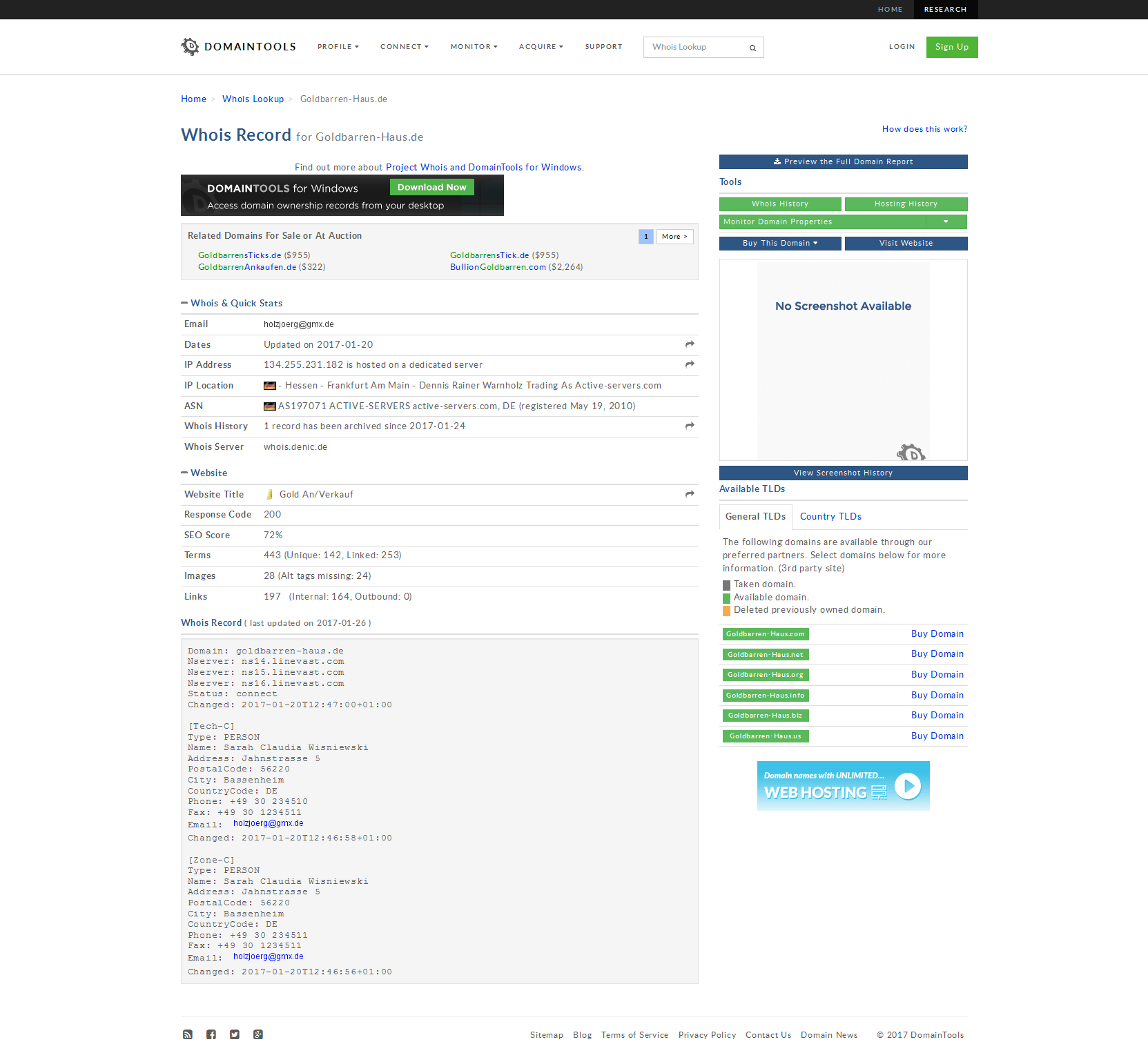This screenshot has height=1053, width=1148.
Task: Click the favicon next to Gold An/Verkauf
Action: pyautogui.click(x=270, y=495)
